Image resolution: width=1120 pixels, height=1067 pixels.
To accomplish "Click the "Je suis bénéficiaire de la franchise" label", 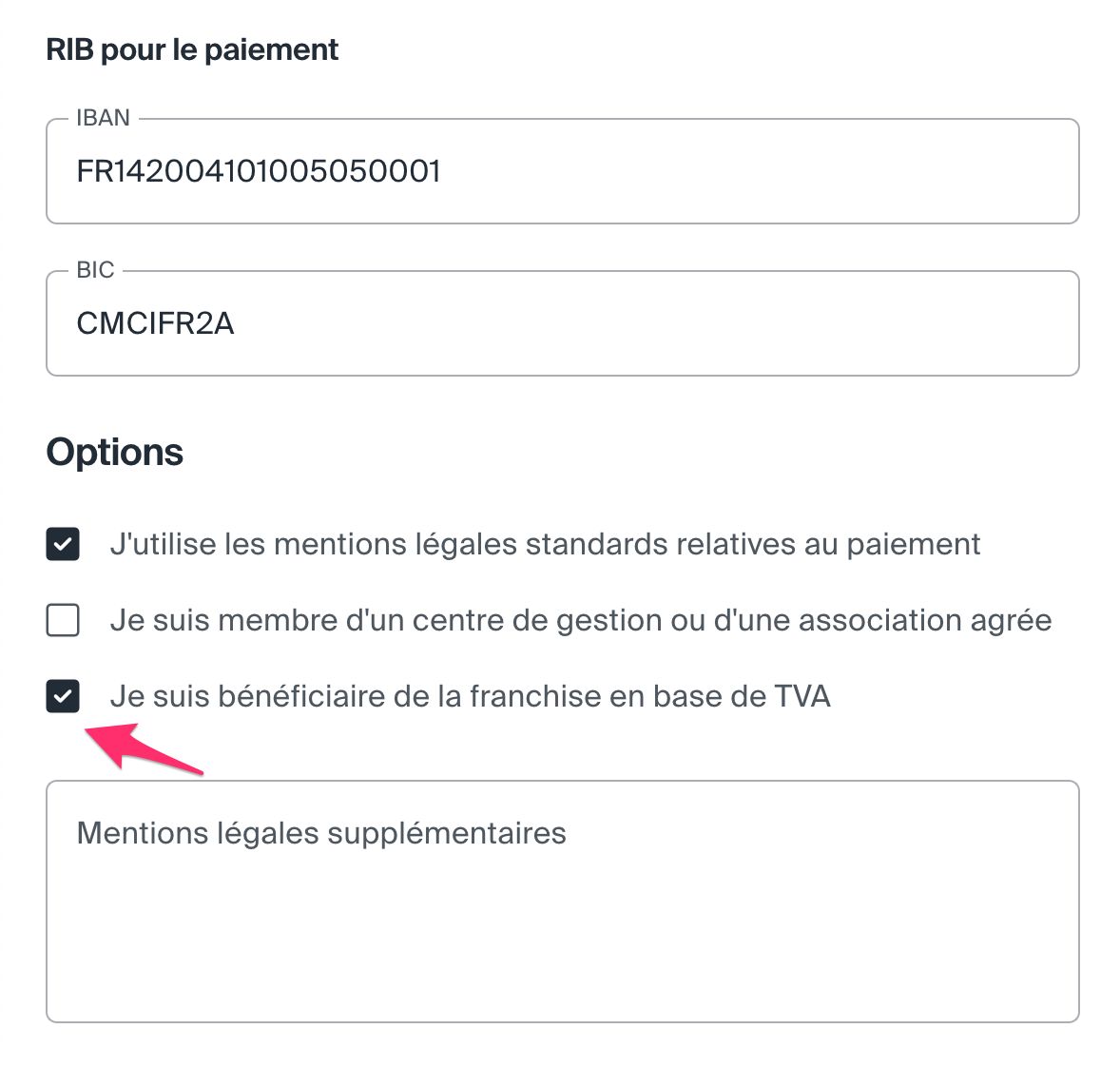I will point(470,696).
